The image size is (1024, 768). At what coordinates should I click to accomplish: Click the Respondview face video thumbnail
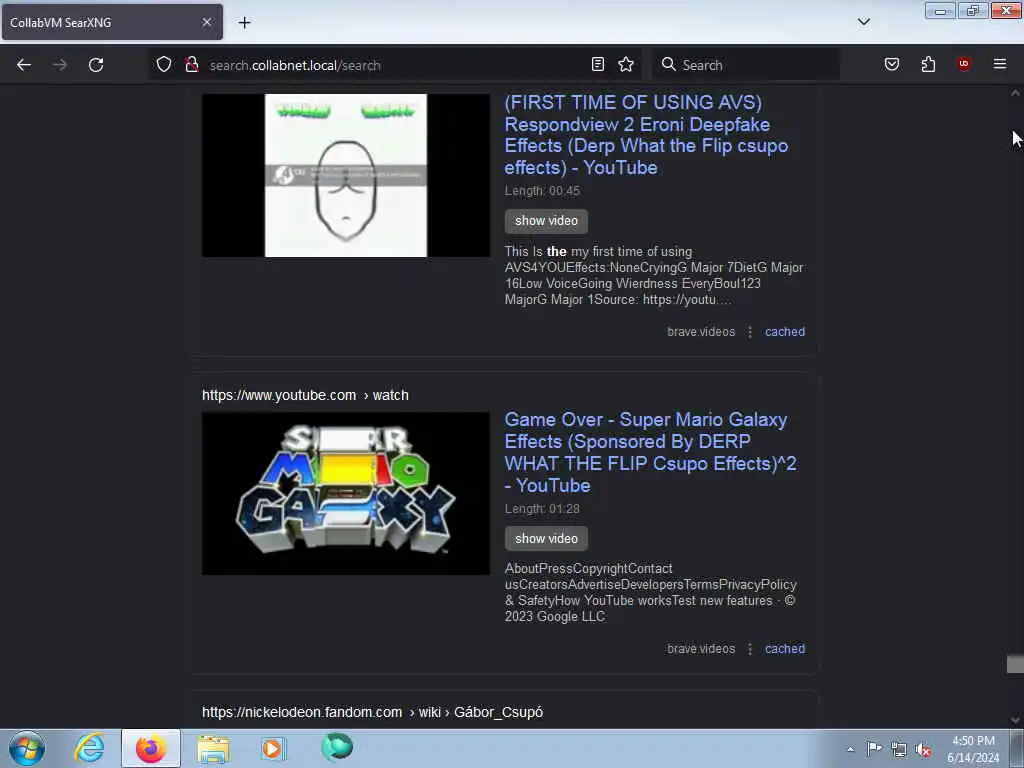click(x=345, y=175)
